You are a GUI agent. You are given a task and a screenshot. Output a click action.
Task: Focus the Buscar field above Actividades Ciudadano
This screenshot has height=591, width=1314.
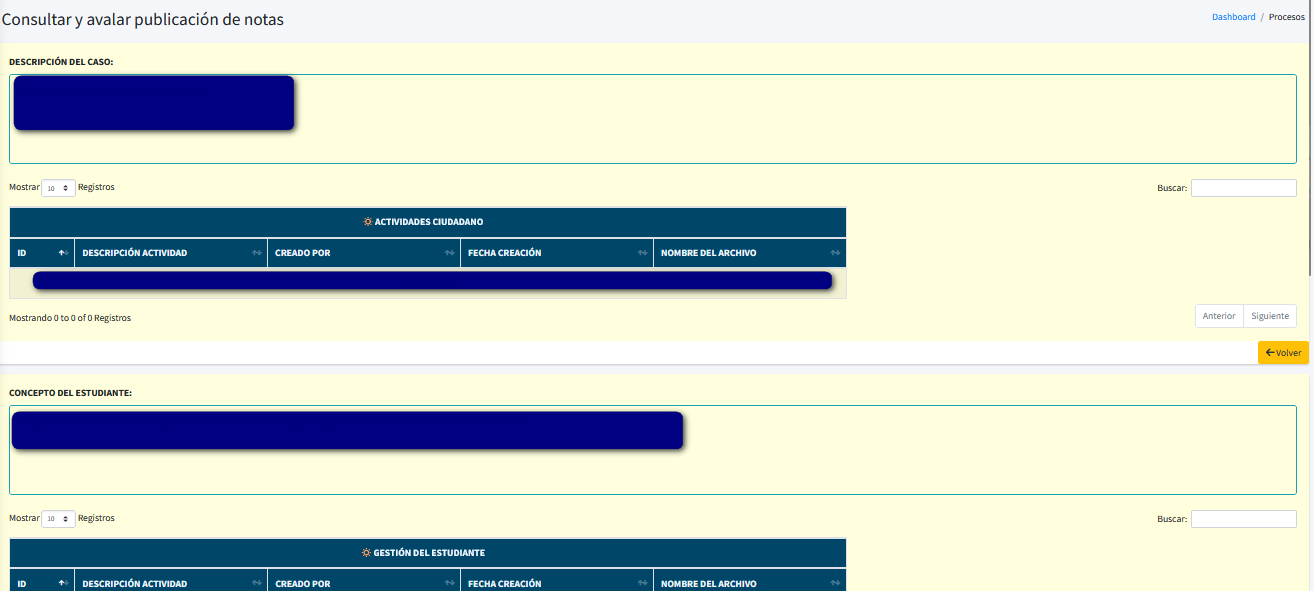tap(1243, 188)
